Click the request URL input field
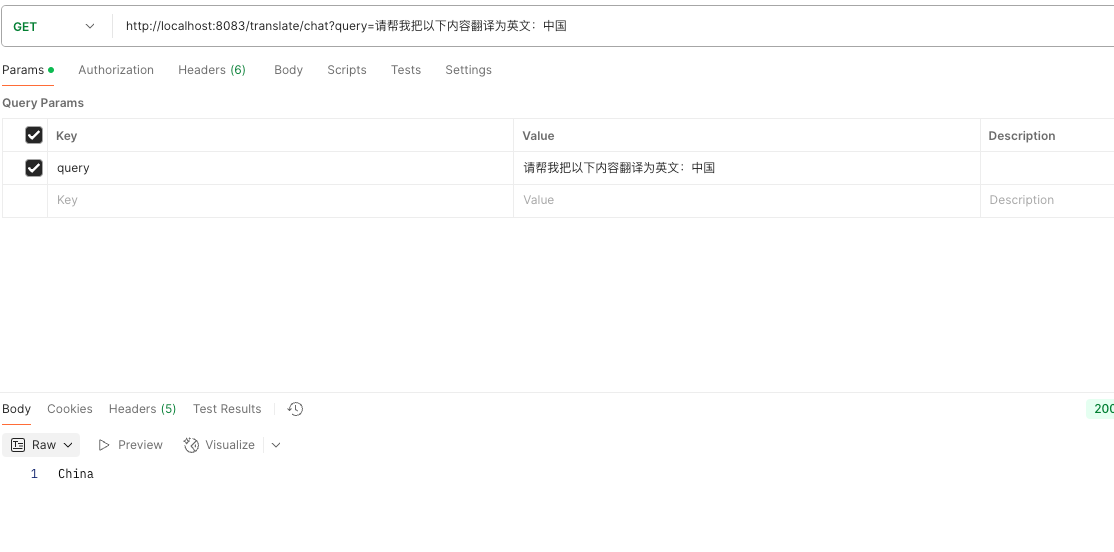Viewport: 1114px width, 552px height. point(600,26)
